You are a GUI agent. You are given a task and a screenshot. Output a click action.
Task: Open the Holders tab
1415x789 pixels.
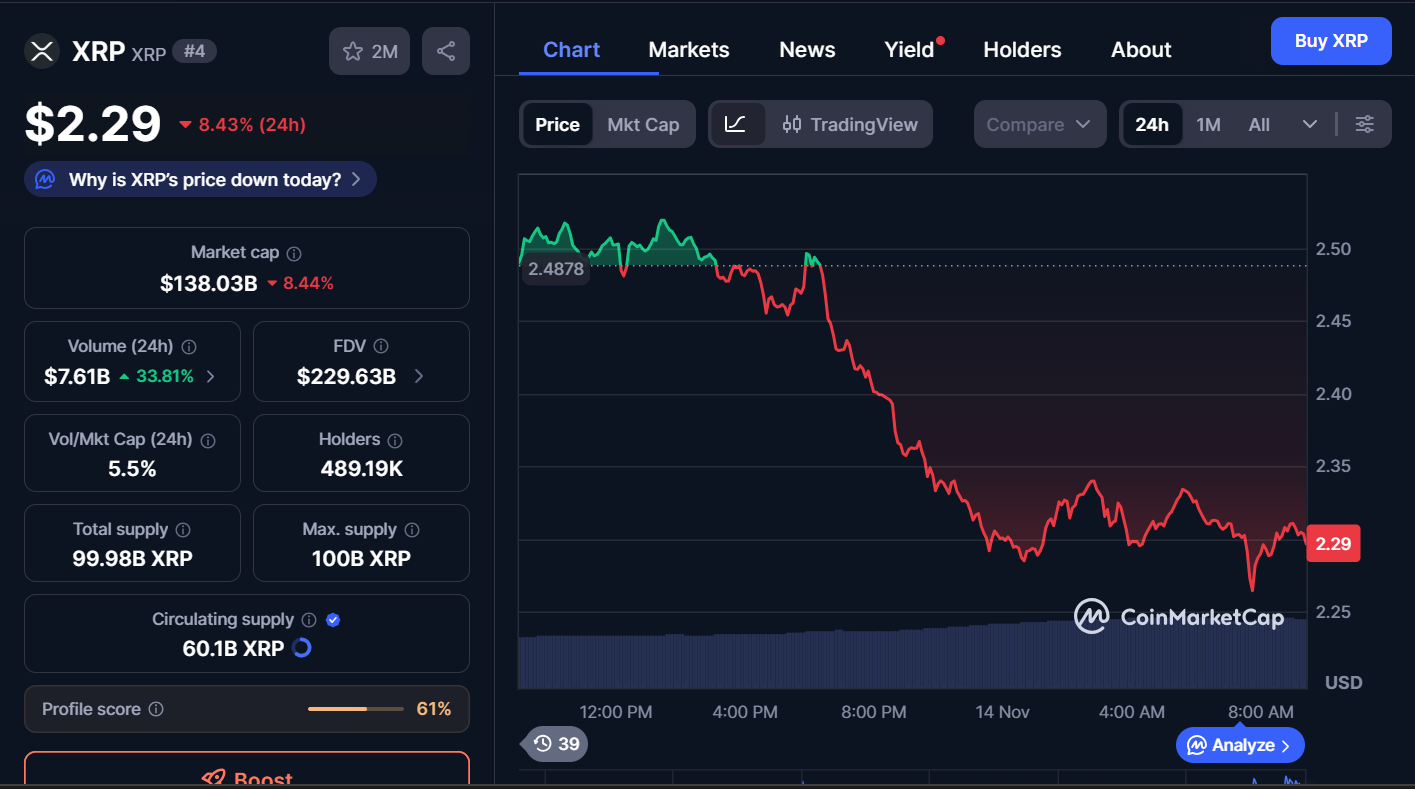coord(1022,49)
